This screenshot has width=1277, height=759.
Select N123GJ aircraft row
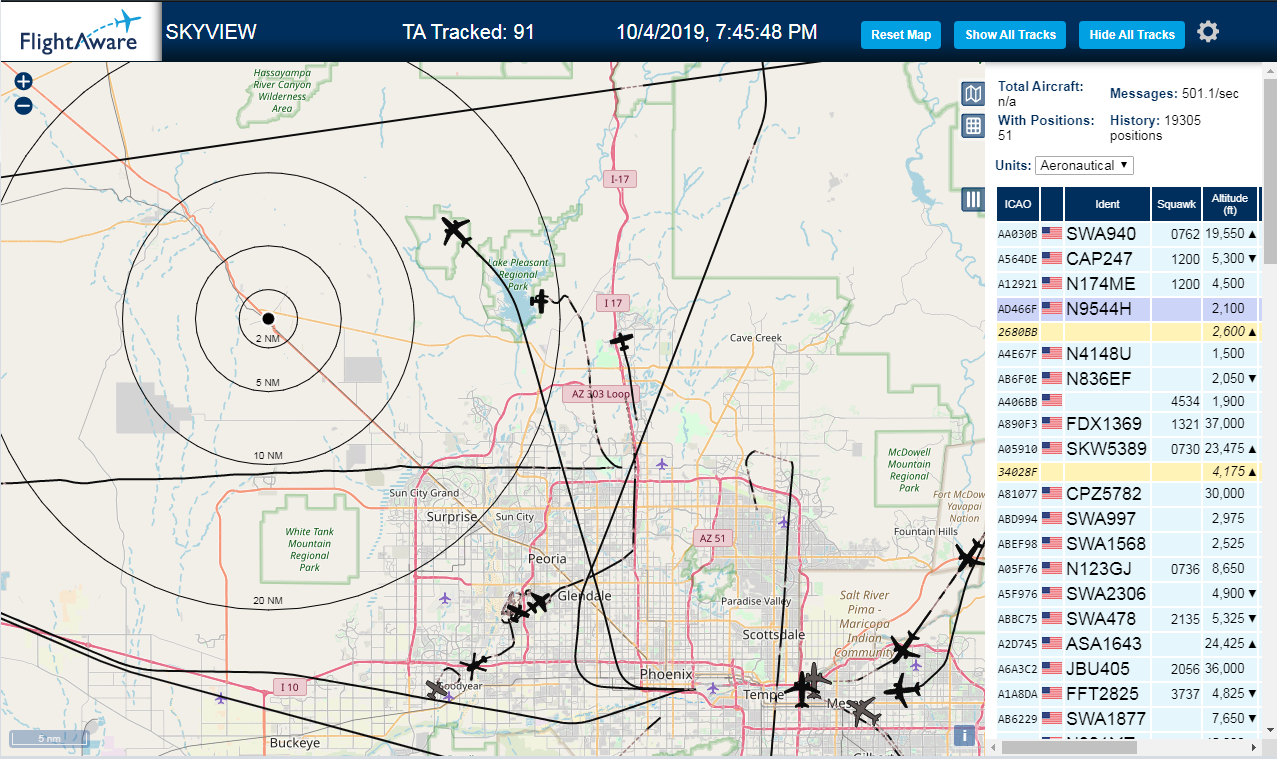tap(1127, 568)
